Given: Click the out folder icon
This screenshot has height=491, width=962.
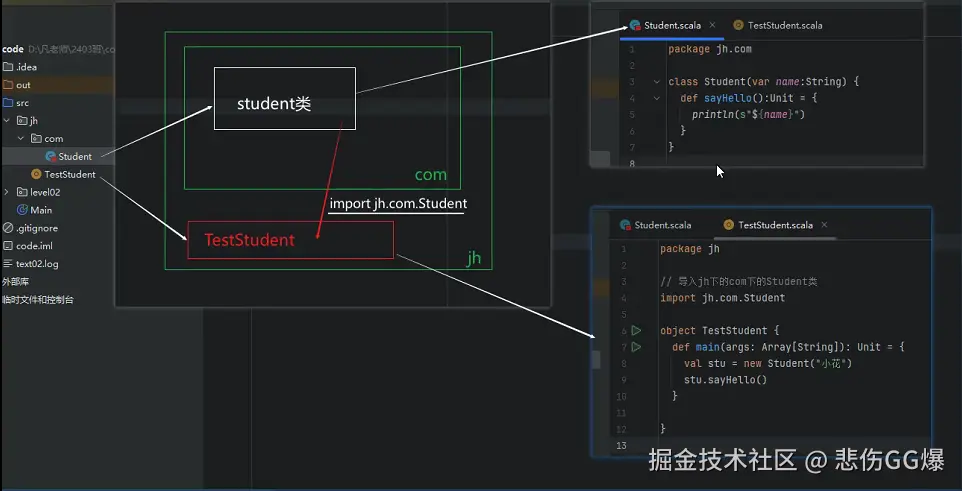Looking at the screenshot, I should click(7, 85).
